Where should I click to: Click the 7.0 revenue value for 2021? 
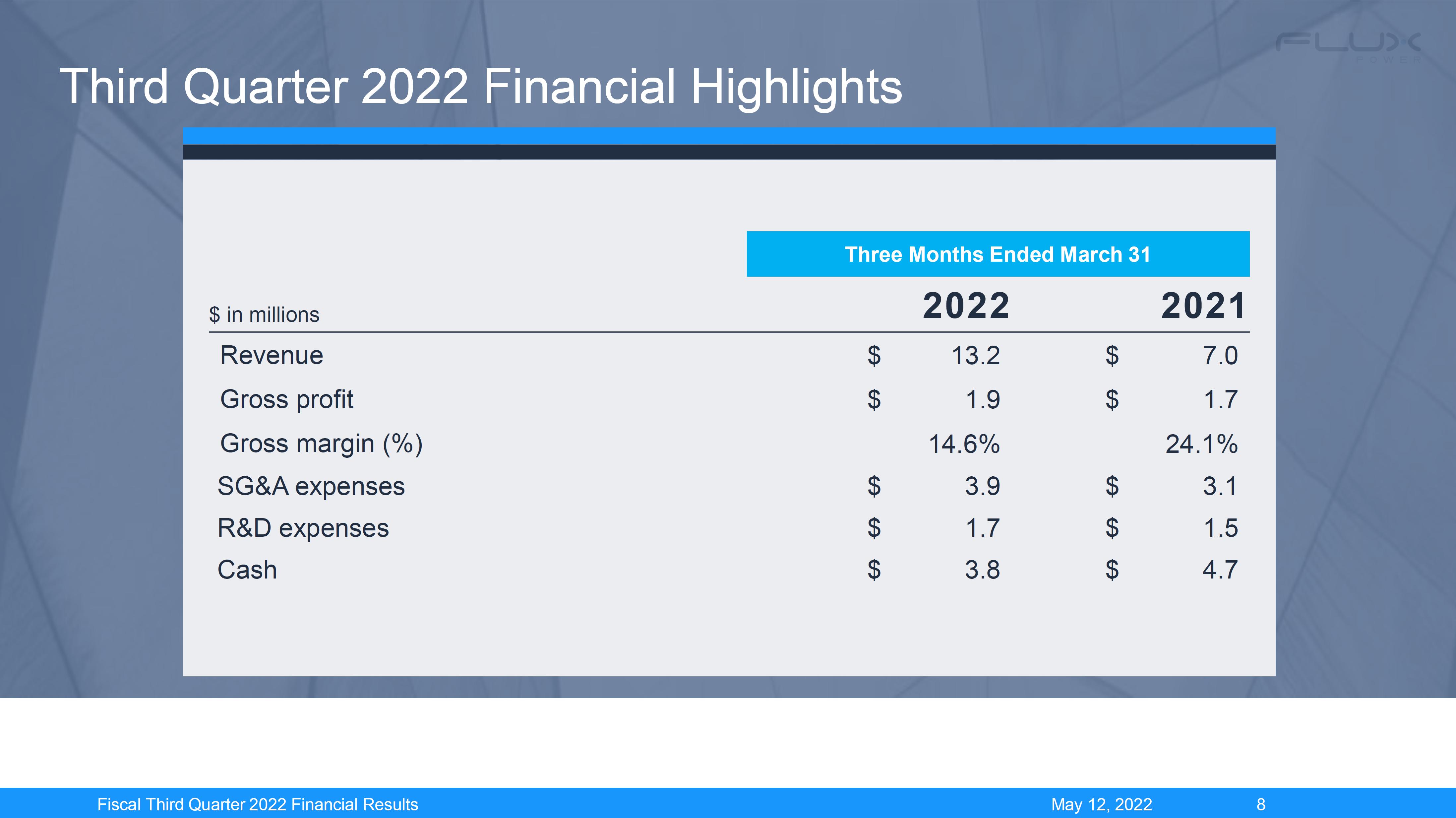(x=1220, y=356)
